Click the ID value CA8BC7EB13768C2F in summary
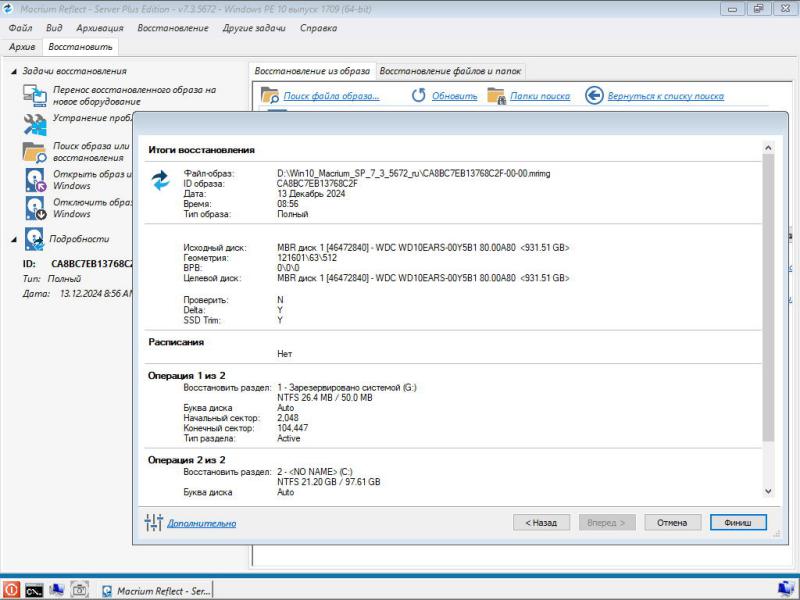The height and width of the screenshot is (600, 800). [x=317, y=184]
